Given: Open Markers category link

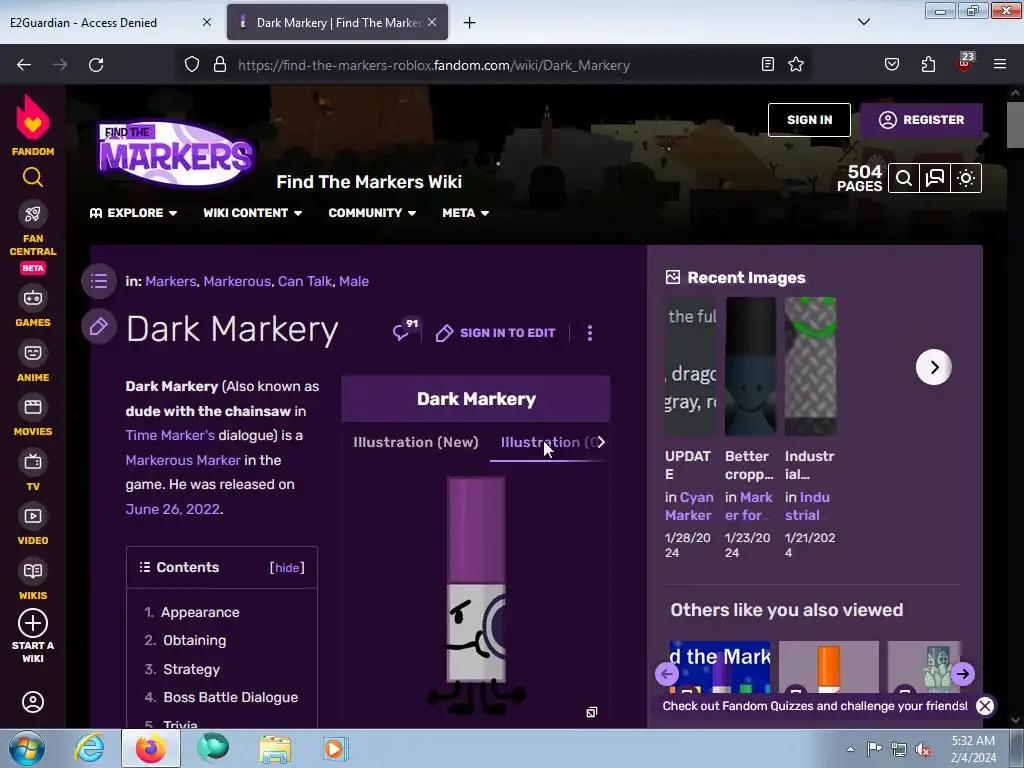Looking at the screenshot, I should click(170, 281).
